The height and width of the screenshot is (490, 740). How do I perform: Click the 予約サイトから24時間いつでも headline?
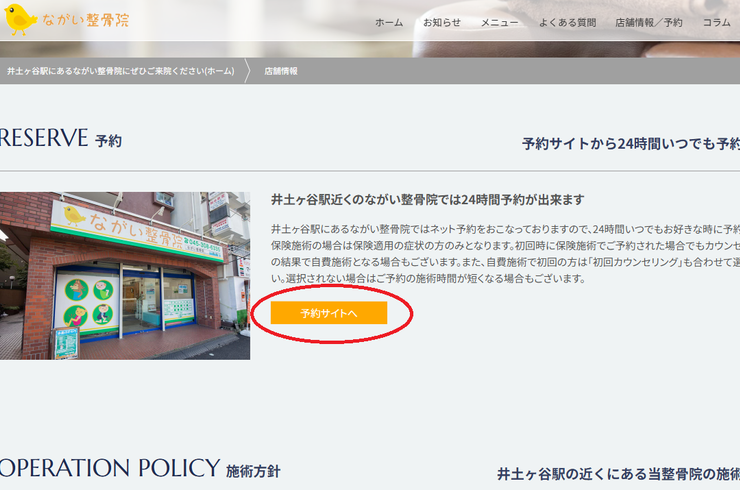630,143
